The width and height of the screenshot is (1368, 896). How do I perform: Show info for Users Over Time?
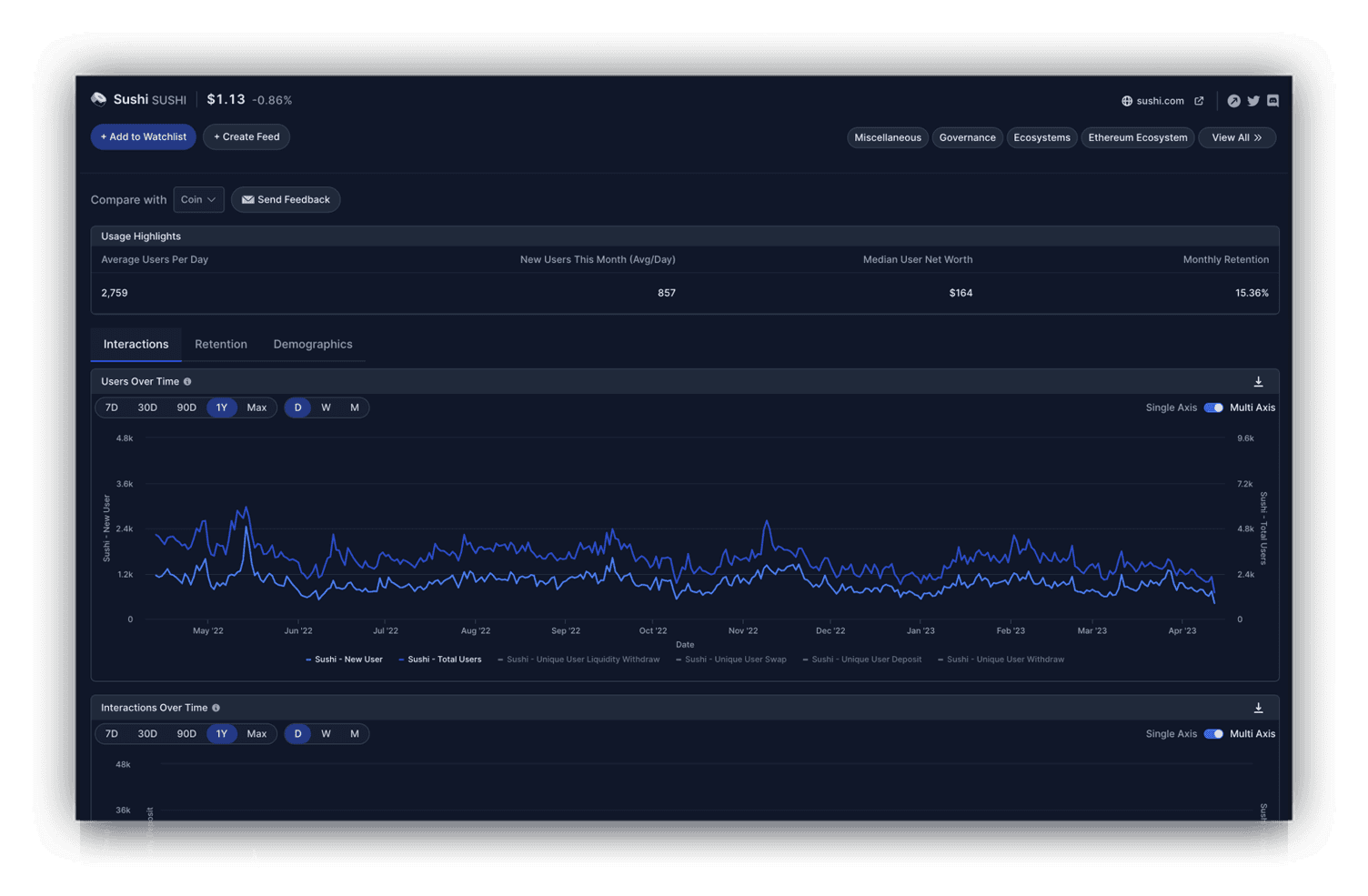[187, 382]
